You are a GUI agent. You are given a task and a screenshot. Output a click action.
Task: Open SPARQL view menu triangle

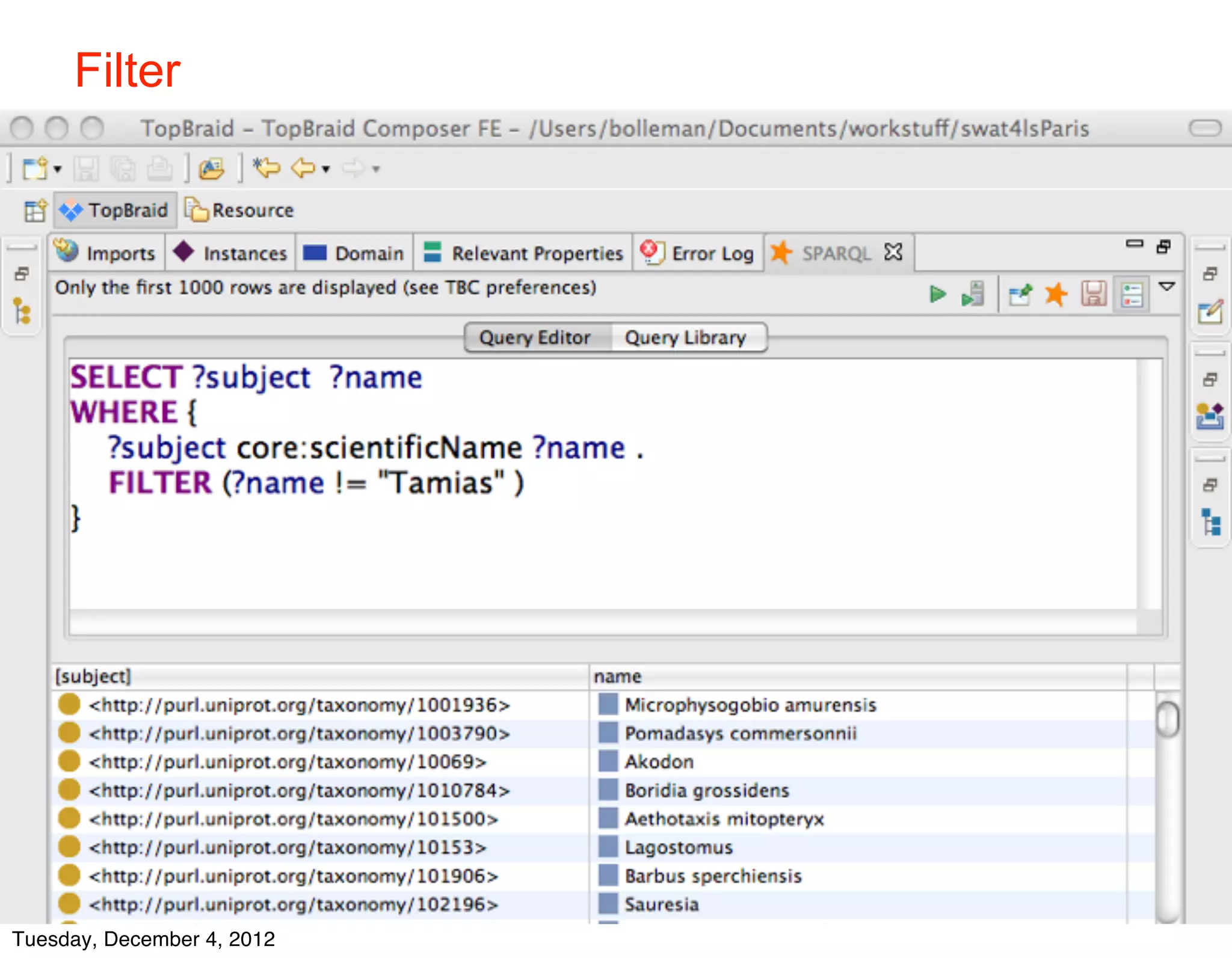[1167, 287]
